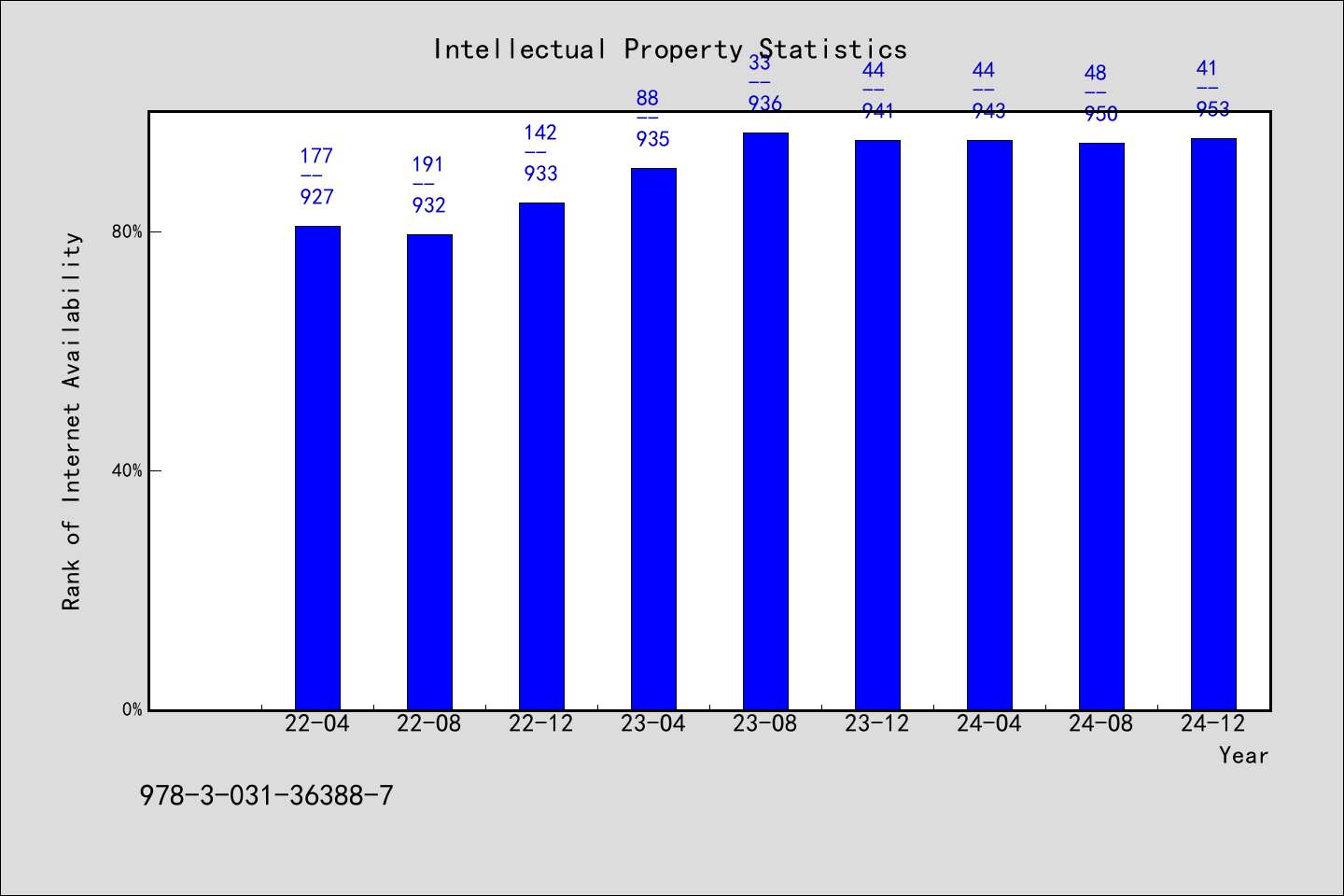Click the value 41 data label
Viewport: 1344px width, 896px height.
pos(1207,68)
